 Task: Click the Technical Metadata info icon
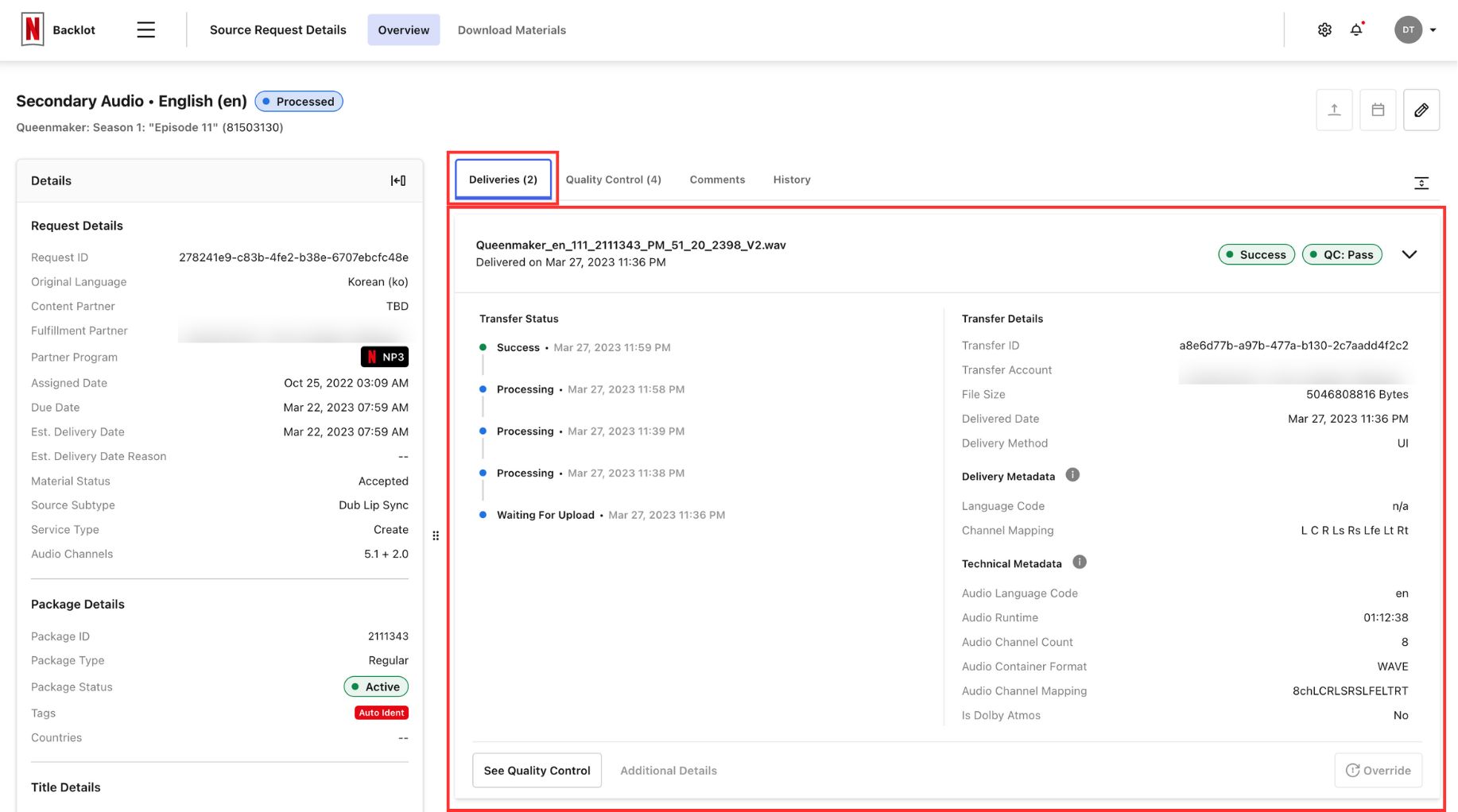1080,562
